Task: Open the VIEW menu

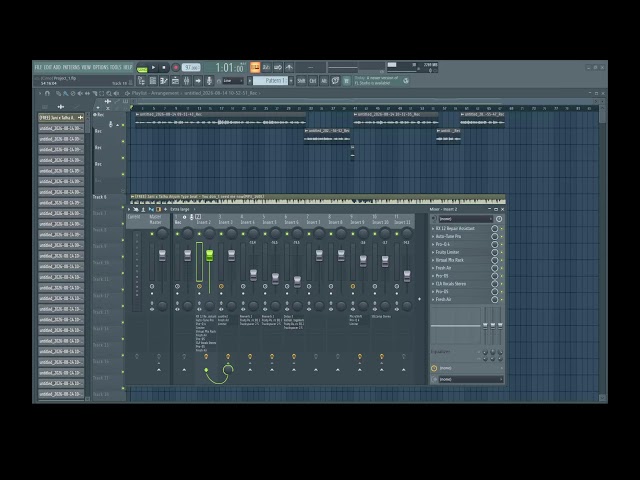Action: [86, 67]
